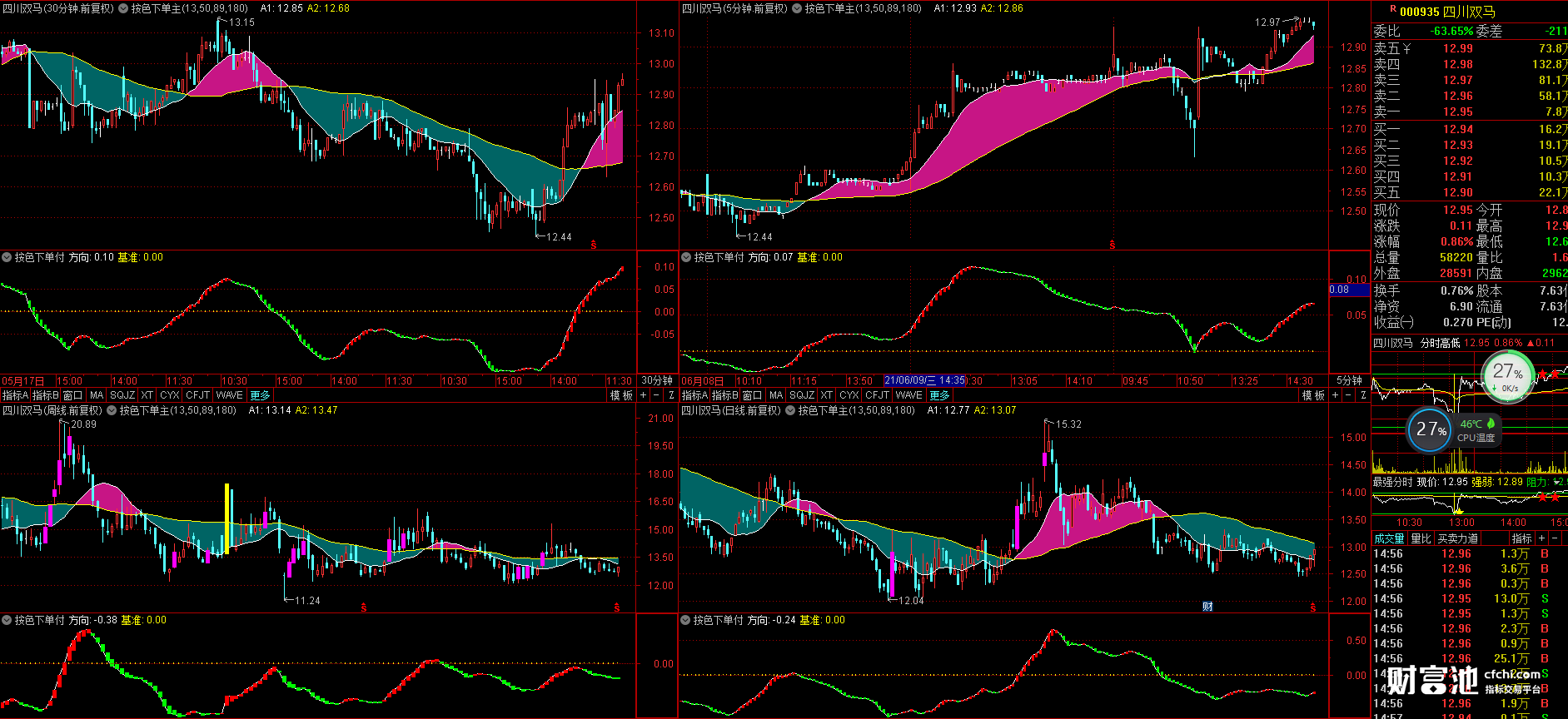The width and height of the screenshot is (1568, 719).
Task: Click the green 27% network speed widget
Action: [x=1507, y=376]
